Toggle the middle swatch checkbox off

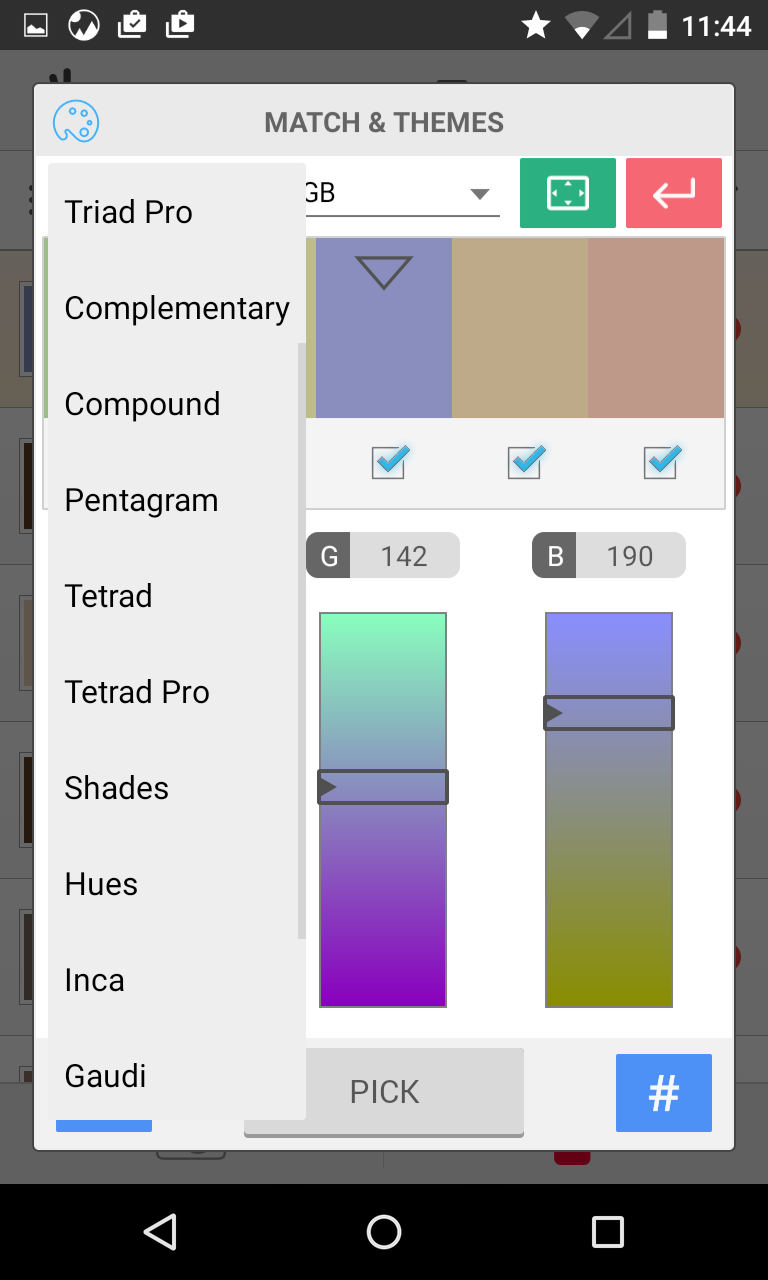tap(524, 462)
